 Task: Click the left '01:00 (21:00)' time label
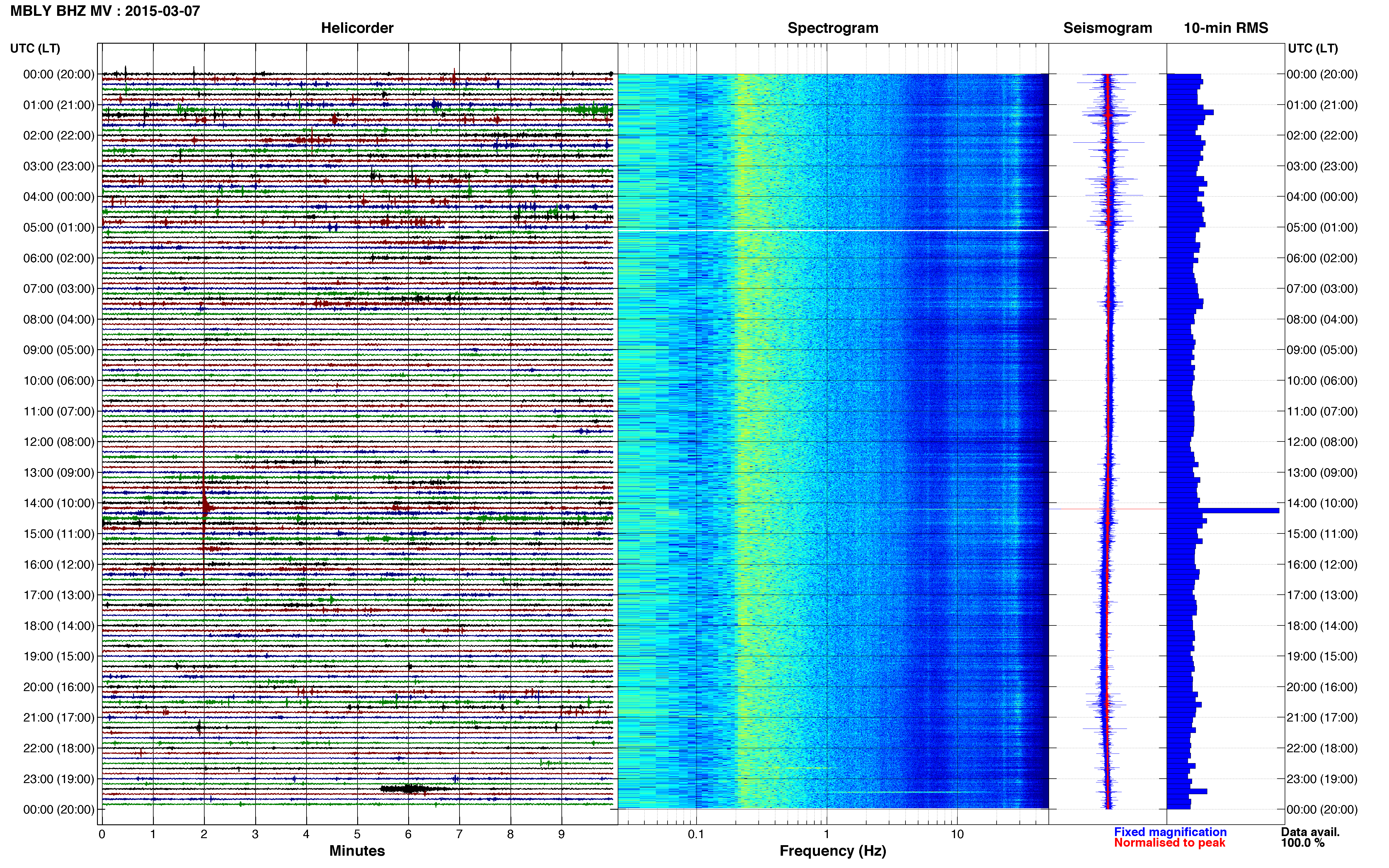59,105
